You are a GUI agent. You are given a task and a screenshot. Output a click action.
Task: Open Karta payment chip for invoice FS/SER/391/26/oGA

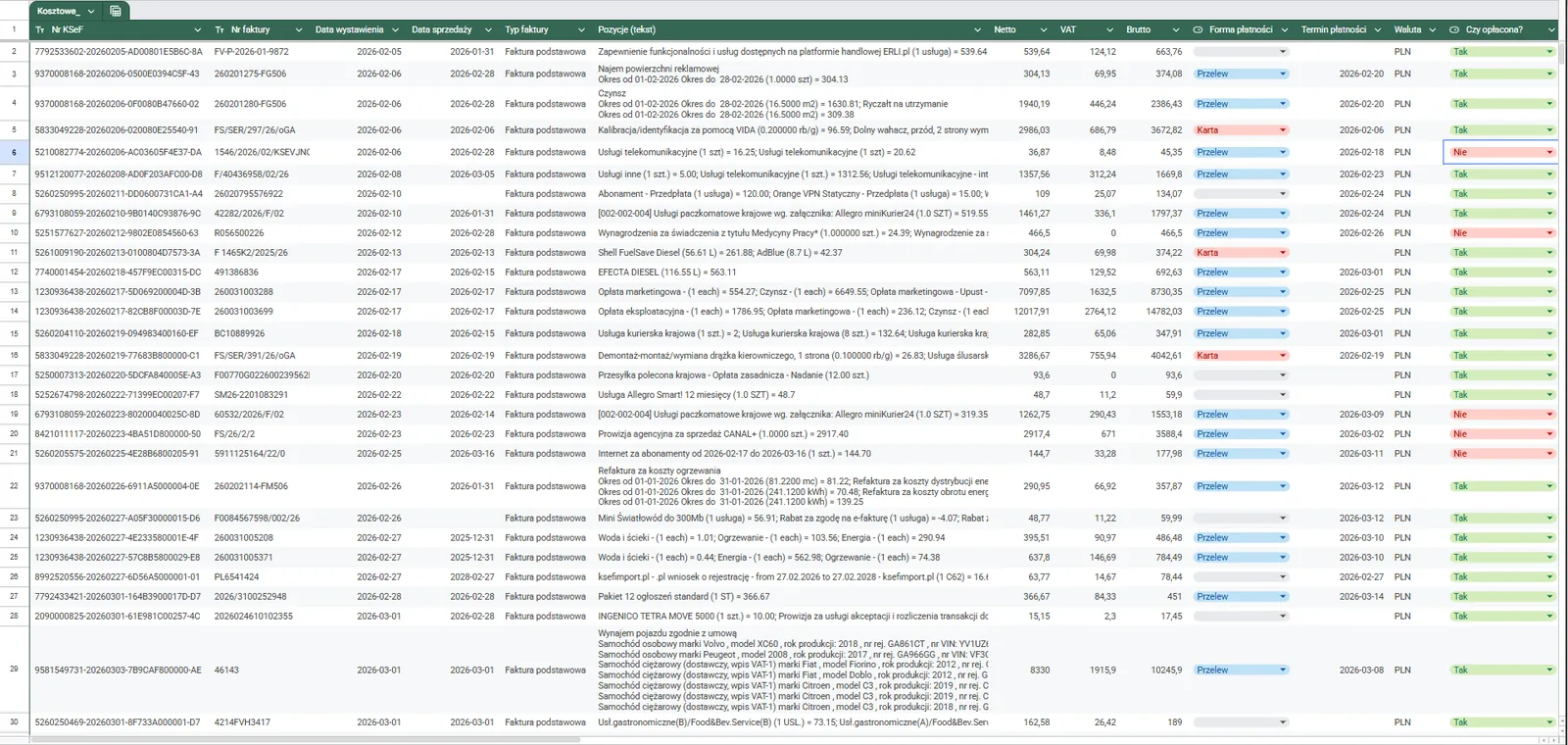[x=1241, y=355]
